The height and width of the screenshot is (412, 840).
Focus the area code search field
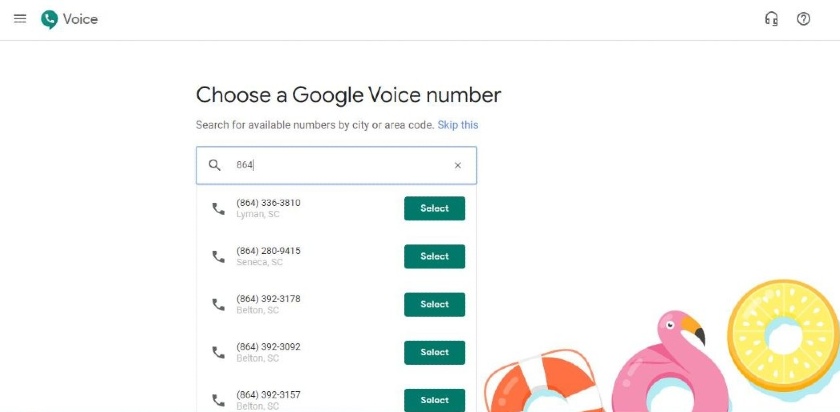click(340, 165)
